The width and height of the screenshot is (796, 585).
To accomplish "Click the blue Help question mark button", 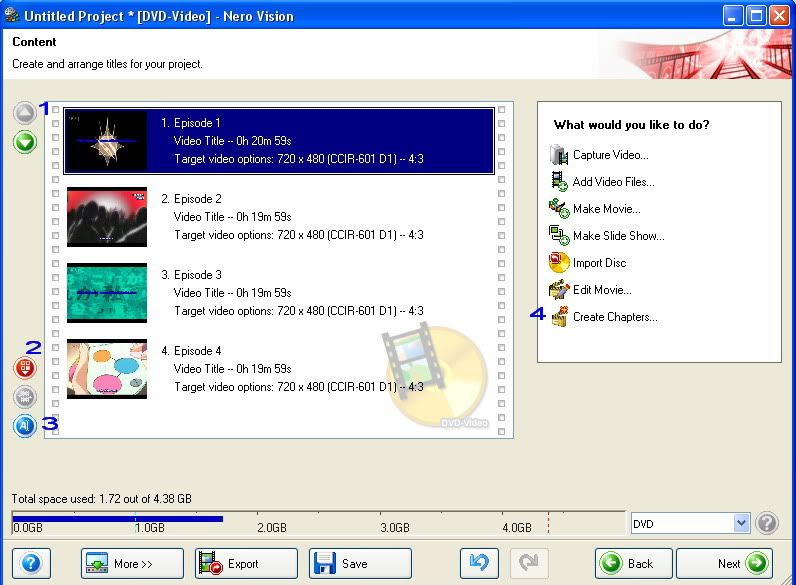I will [31, 564].
